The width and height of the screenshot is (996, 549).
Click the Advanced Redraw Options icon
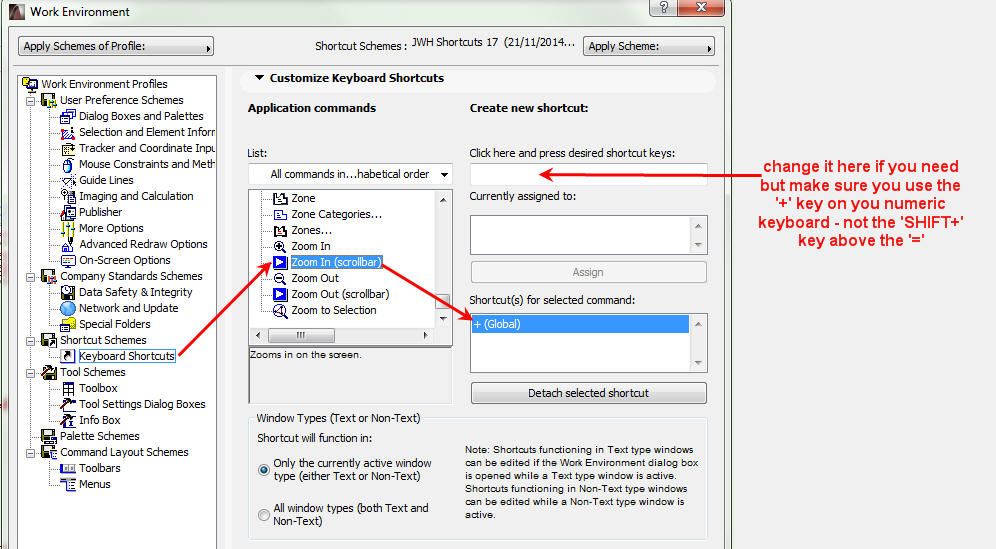tap(67, 245)
